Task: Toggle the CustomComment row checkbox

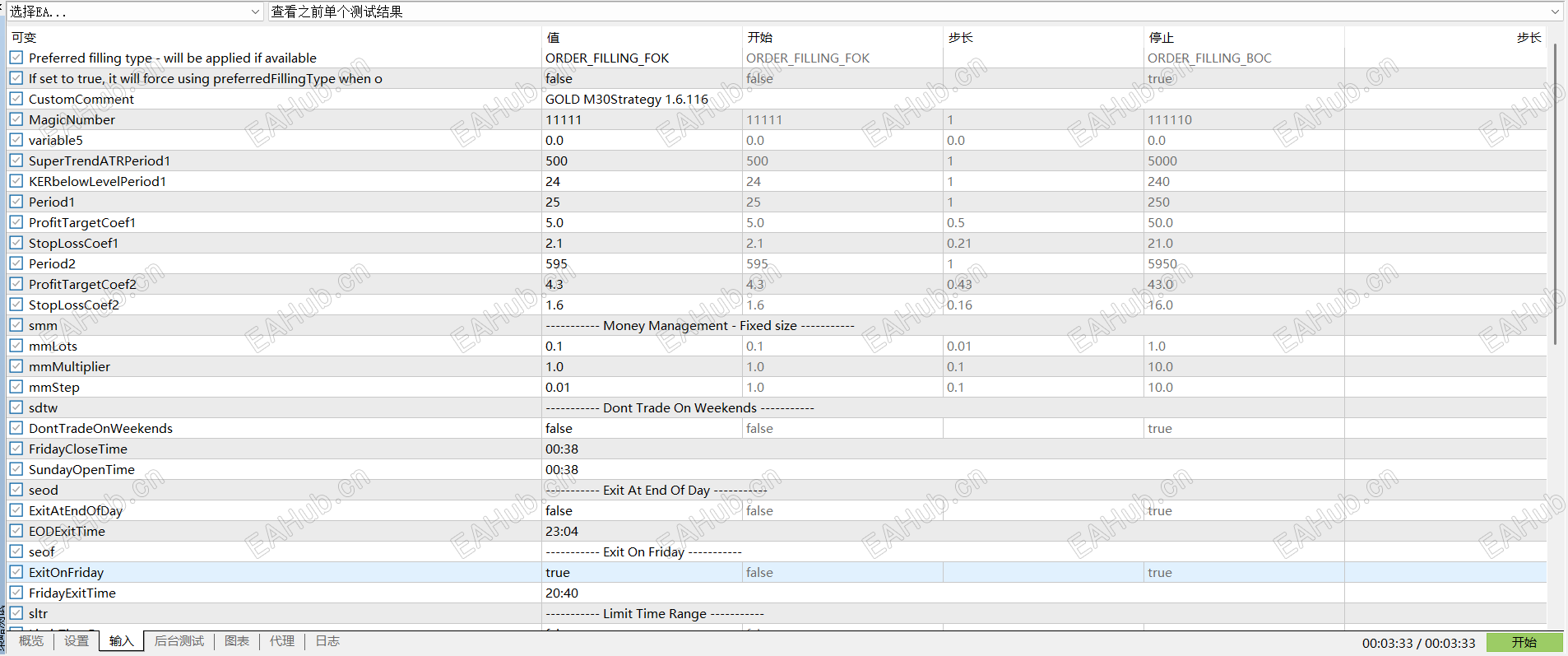Action: (x=16, y=99)
